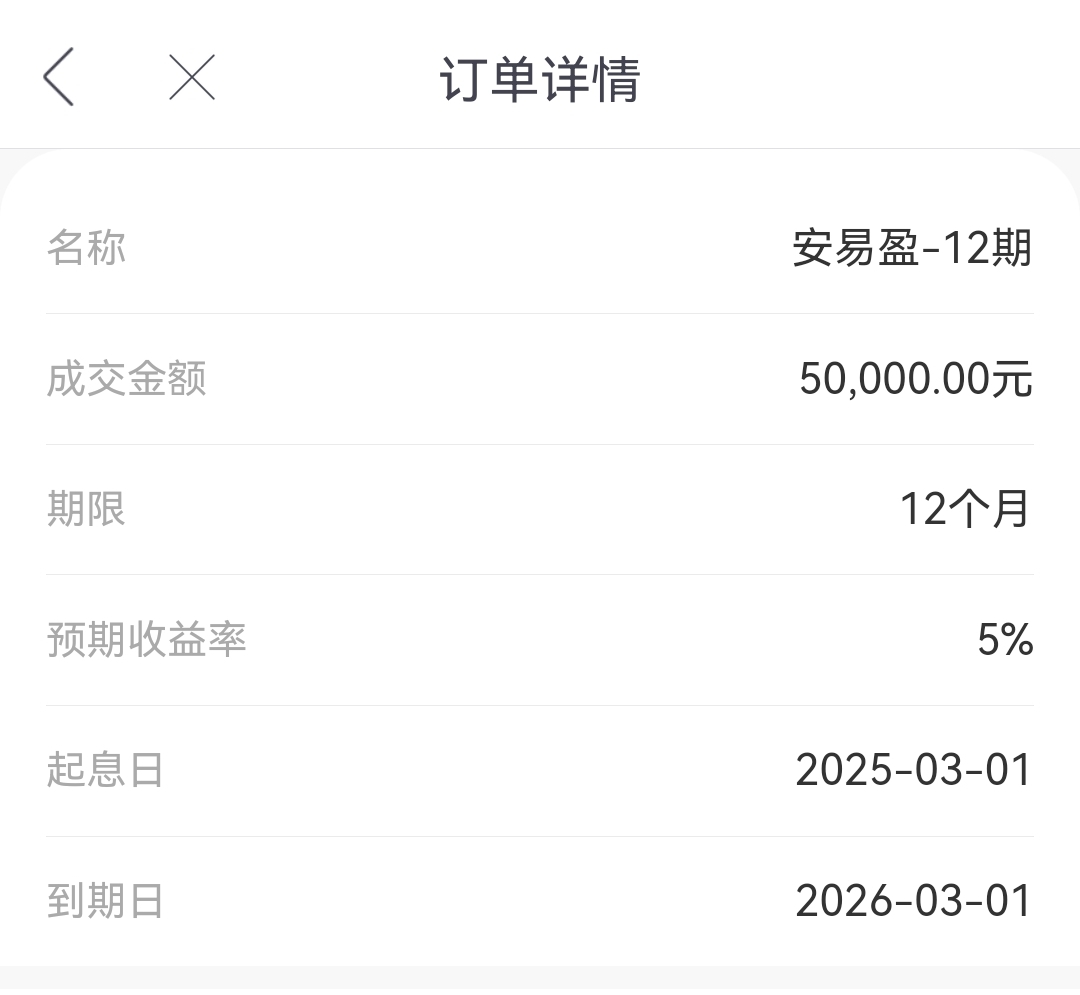
Task: Select the 预期收益率 label
Action: (x=147, y=639)
